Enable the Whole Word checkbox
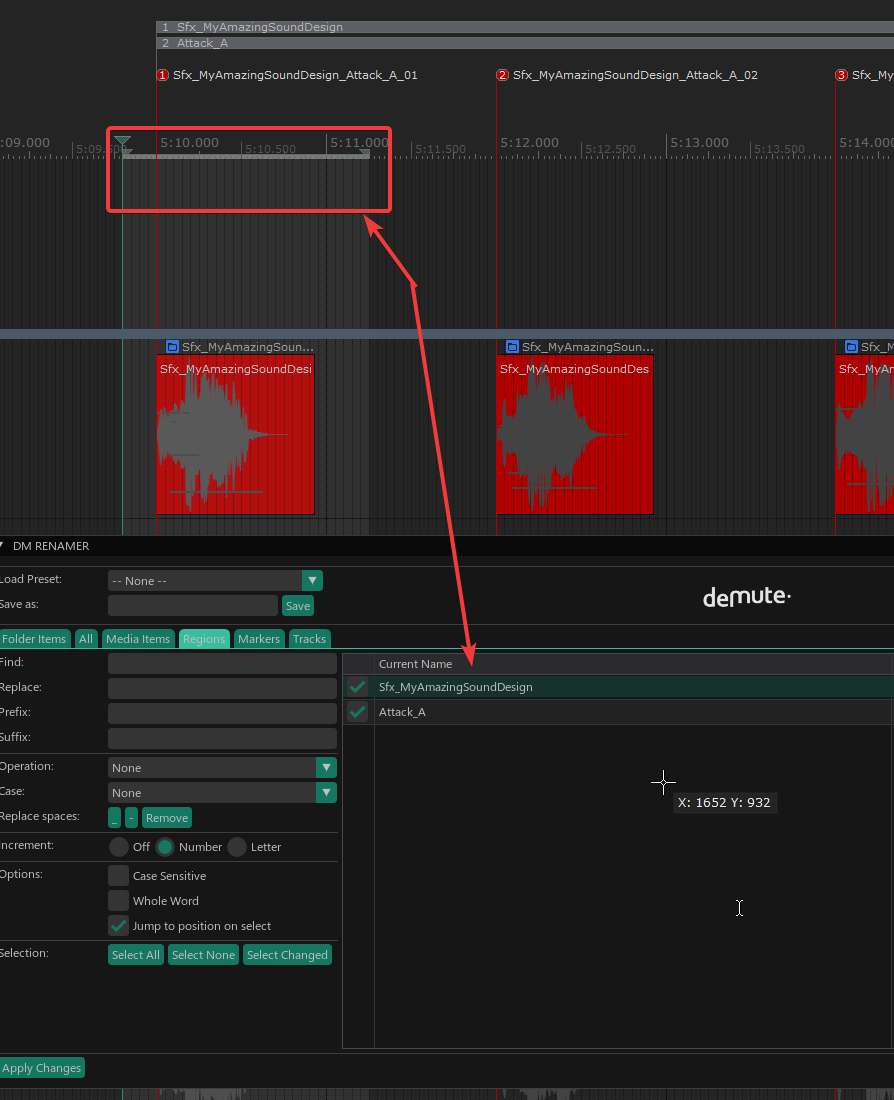894x1100 pixels. 119,901
